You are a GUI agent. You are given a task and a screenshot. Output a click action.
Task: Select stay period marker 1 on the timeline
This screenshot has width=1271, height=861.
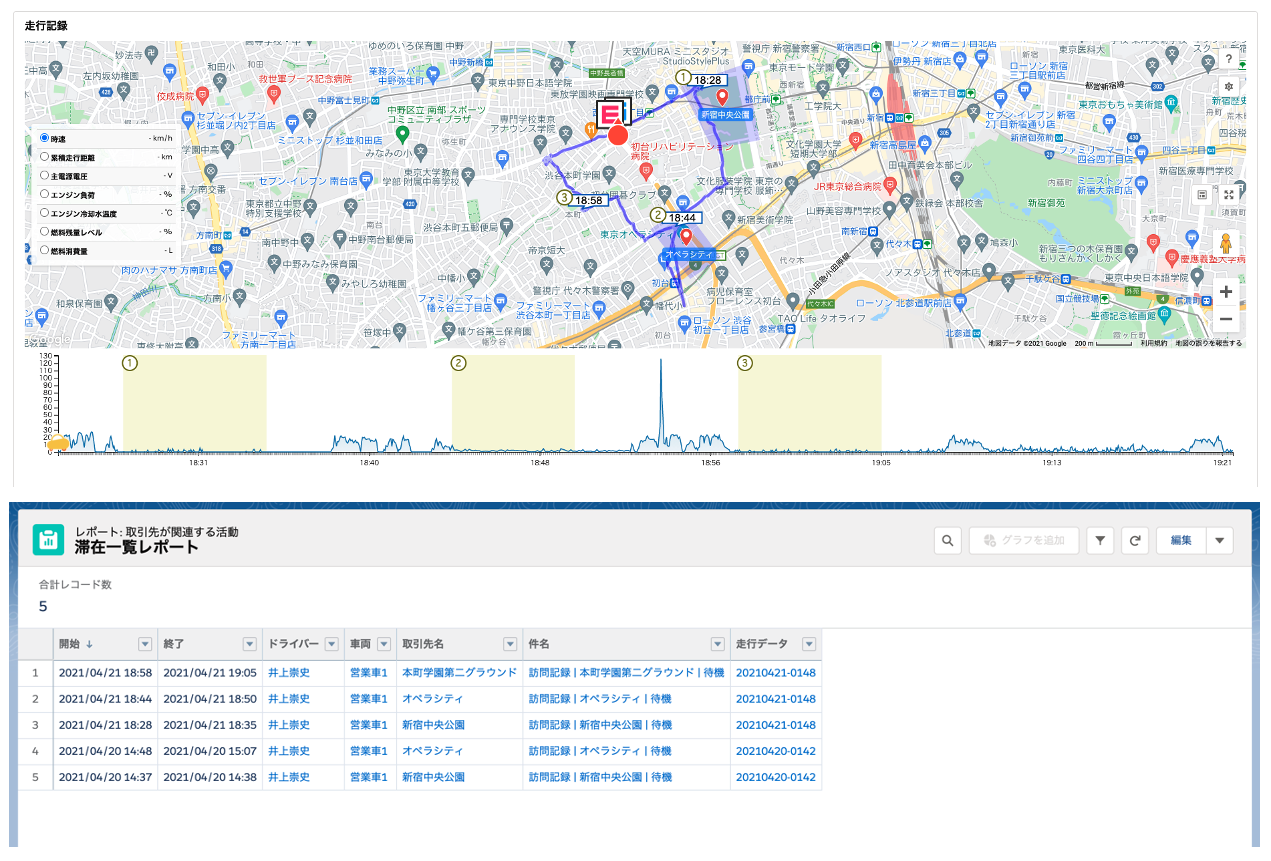pos(129,363)
